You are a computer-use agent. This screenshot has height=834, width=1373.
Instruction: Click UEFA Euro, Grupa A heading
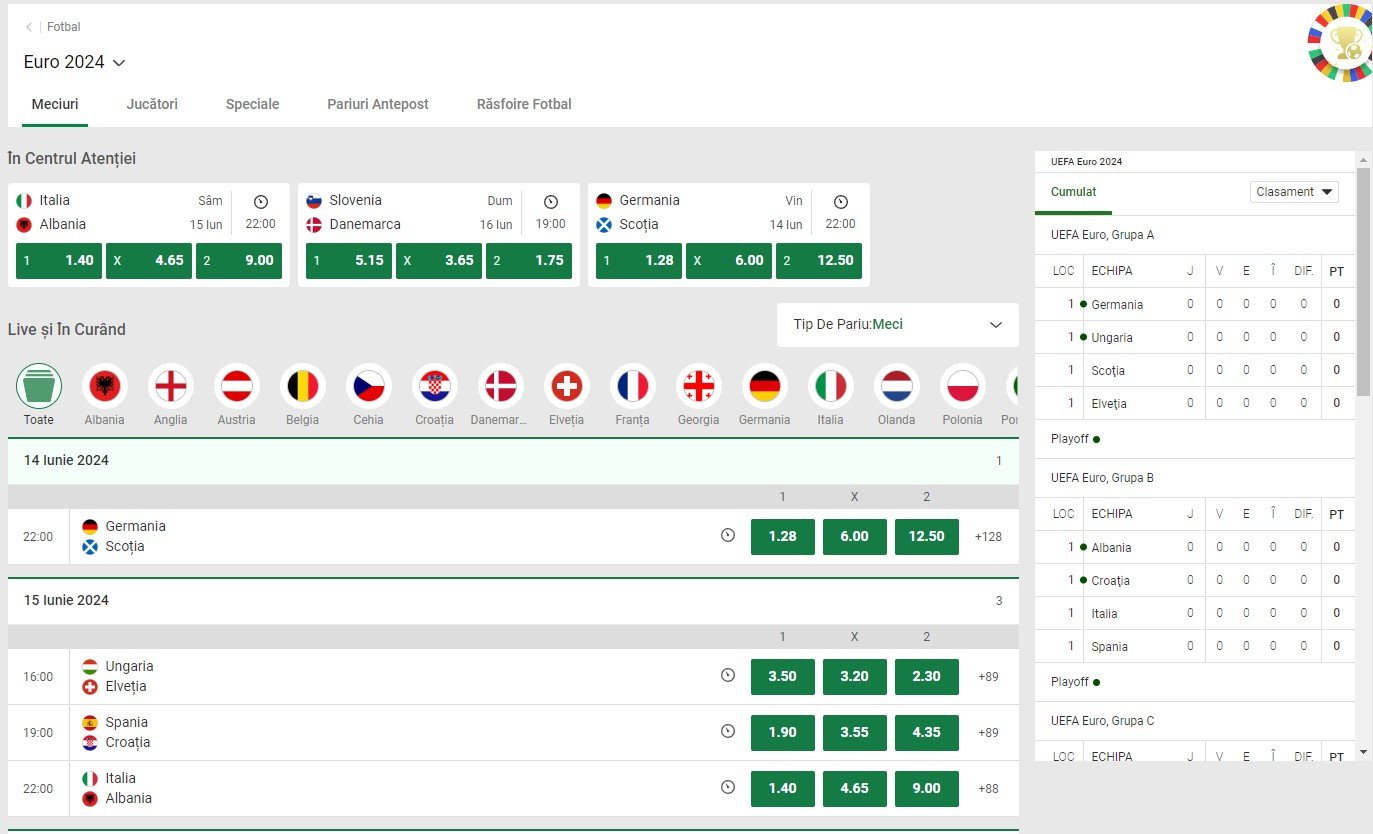(1103, 235)
